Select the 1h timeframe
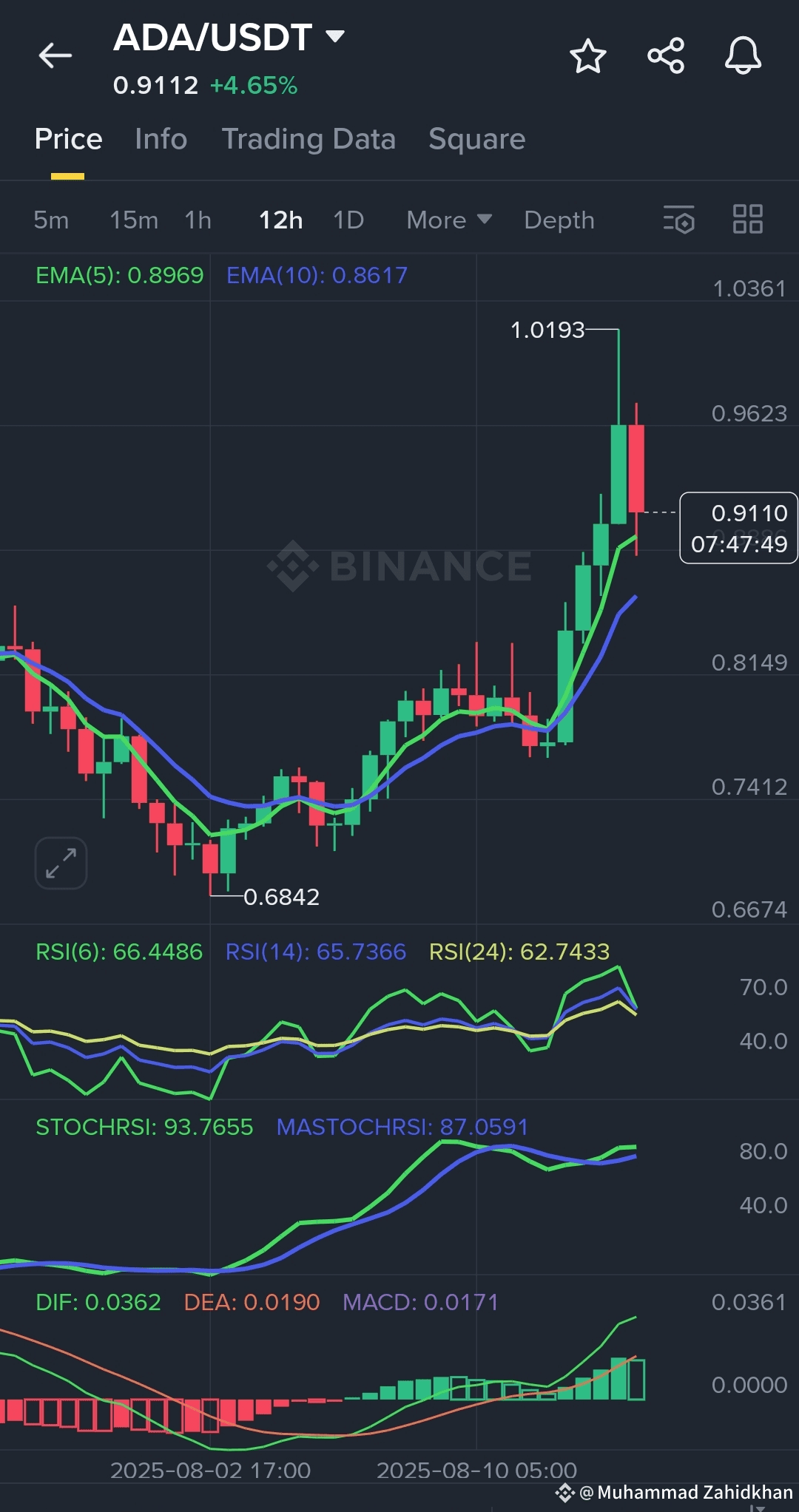799x1512 pixels. pyautogui.click(x=198, y=220)
